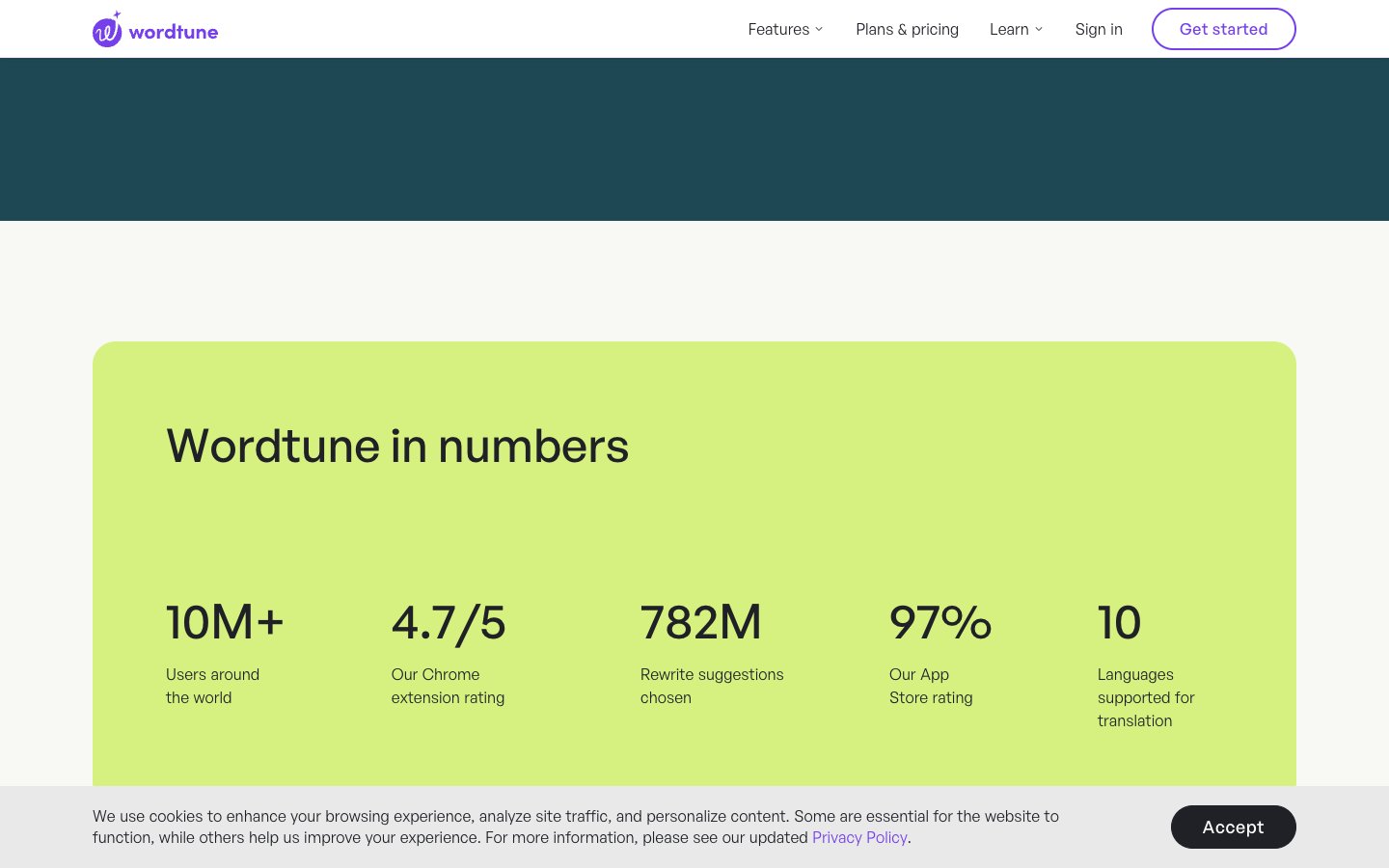The image size is (1389, 868).
Task: Click the dark teal banner area
Action: pos(694,139)
